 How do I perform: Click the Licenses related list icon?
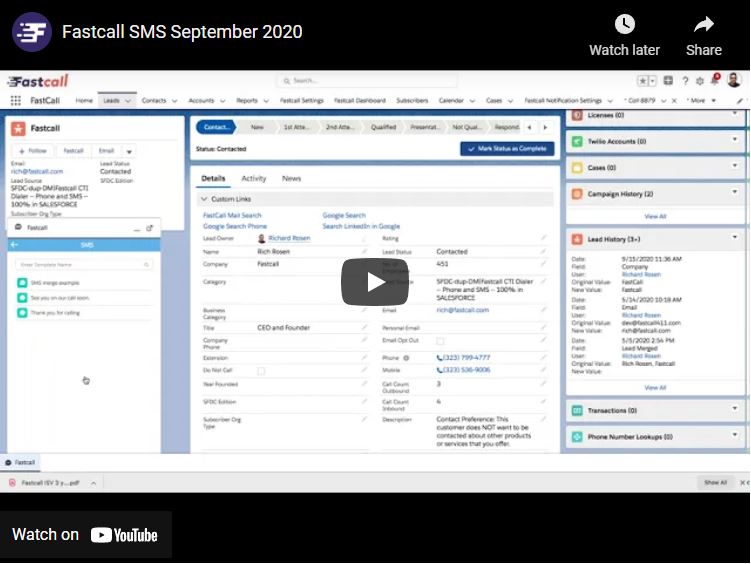(x=577, y=115)
